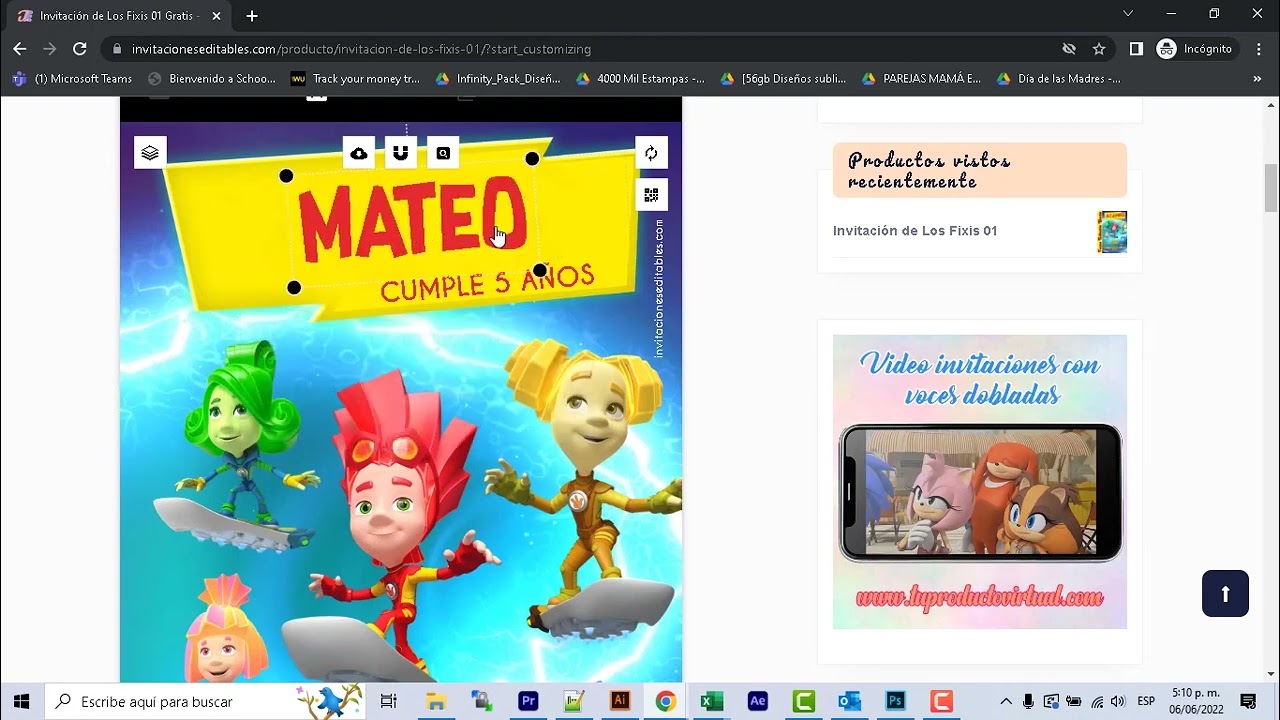Image resolution: width=1280 pixels, height=720 pixels.
Task: Click the refresh/reset icon on the canvas
Action: point(651,153)
